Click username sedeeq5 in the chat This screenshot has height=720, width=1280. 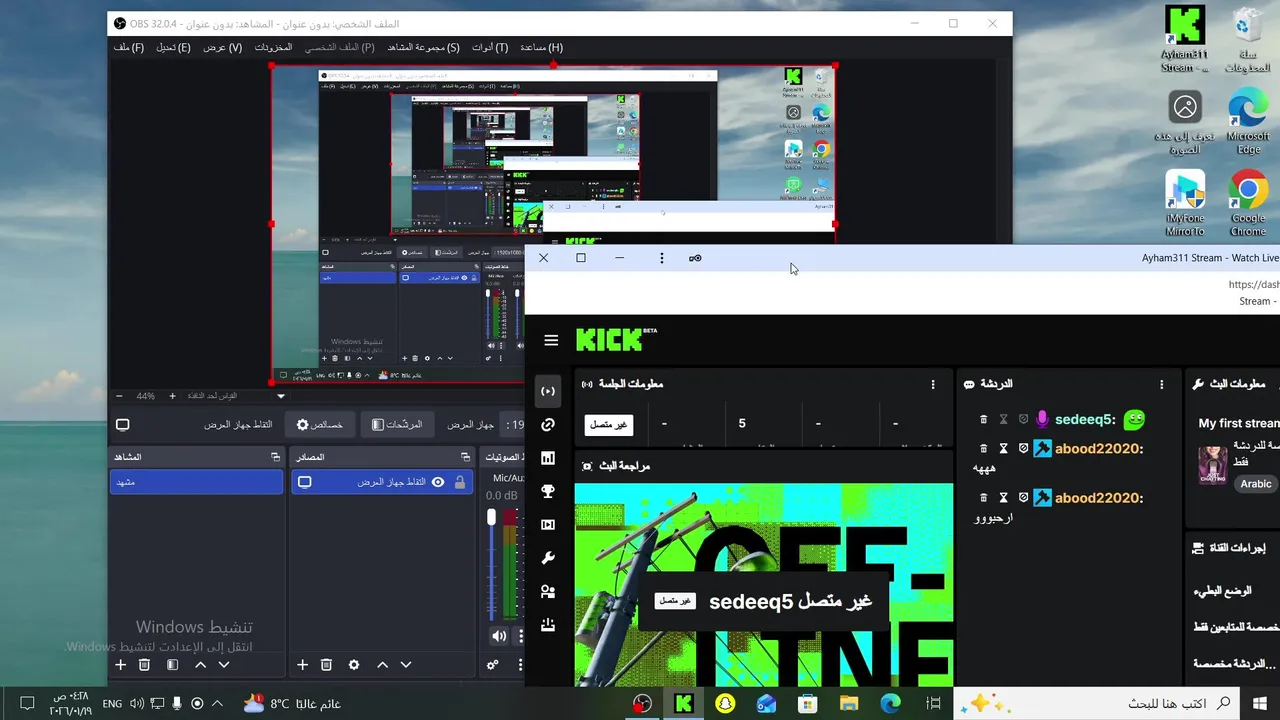coord(1085,420)
